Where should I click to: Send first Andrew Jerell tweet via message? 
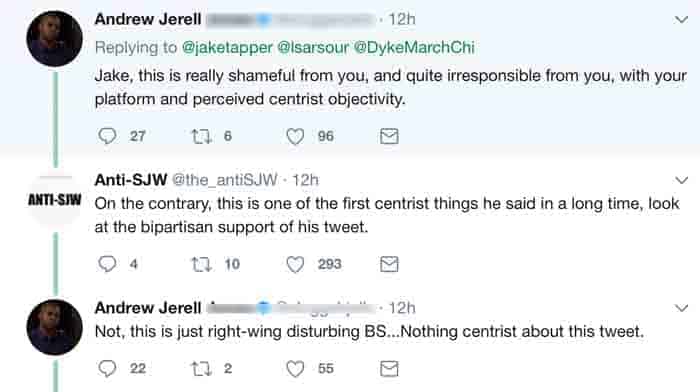coord(389,136)
